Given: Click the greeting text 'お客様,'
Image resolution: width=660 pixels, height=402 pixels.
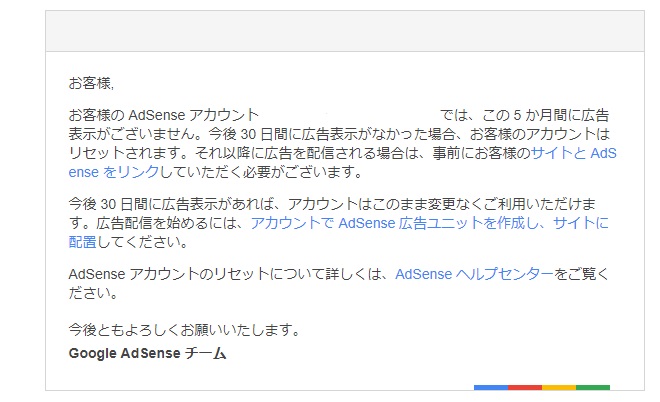Looking at the screenshot, I should 91,83.
